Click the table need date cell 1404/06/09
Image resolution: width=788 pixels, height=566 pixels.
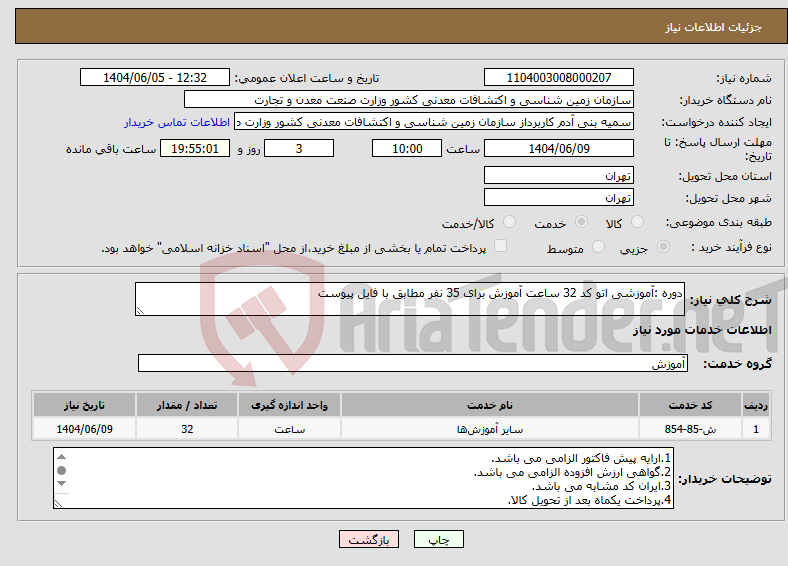[x=84, y=429]
